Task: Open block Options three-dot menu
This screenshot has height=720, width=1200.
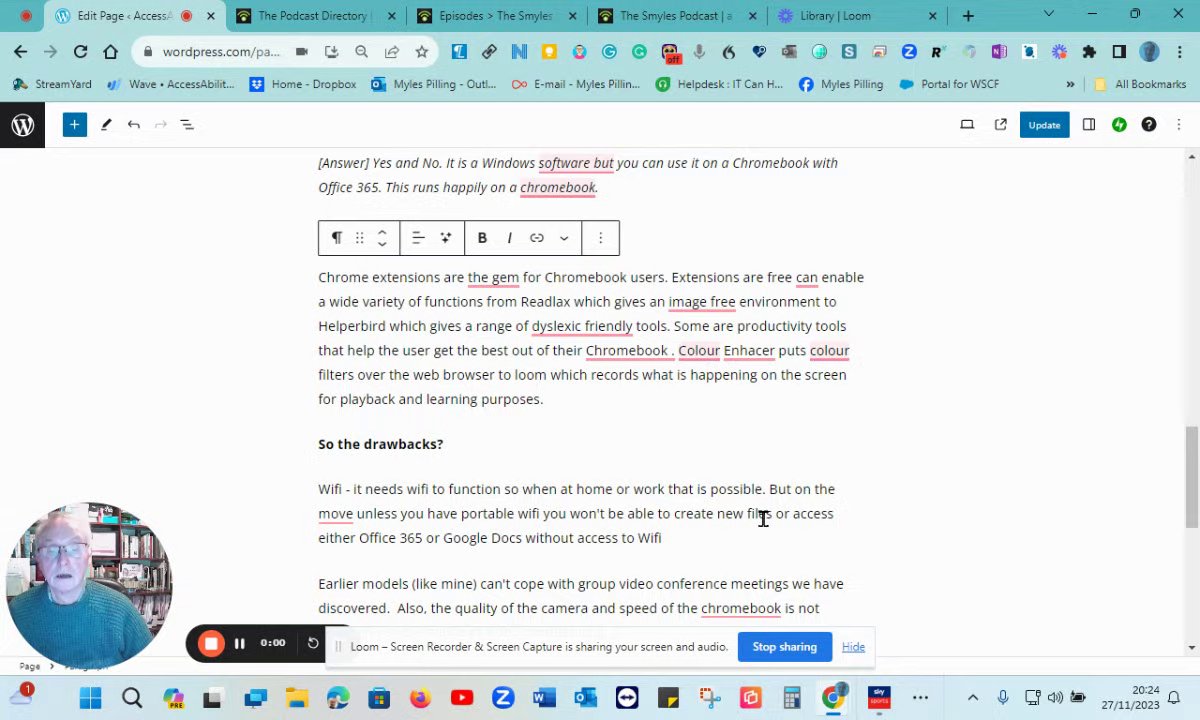Action: point(600,238)
